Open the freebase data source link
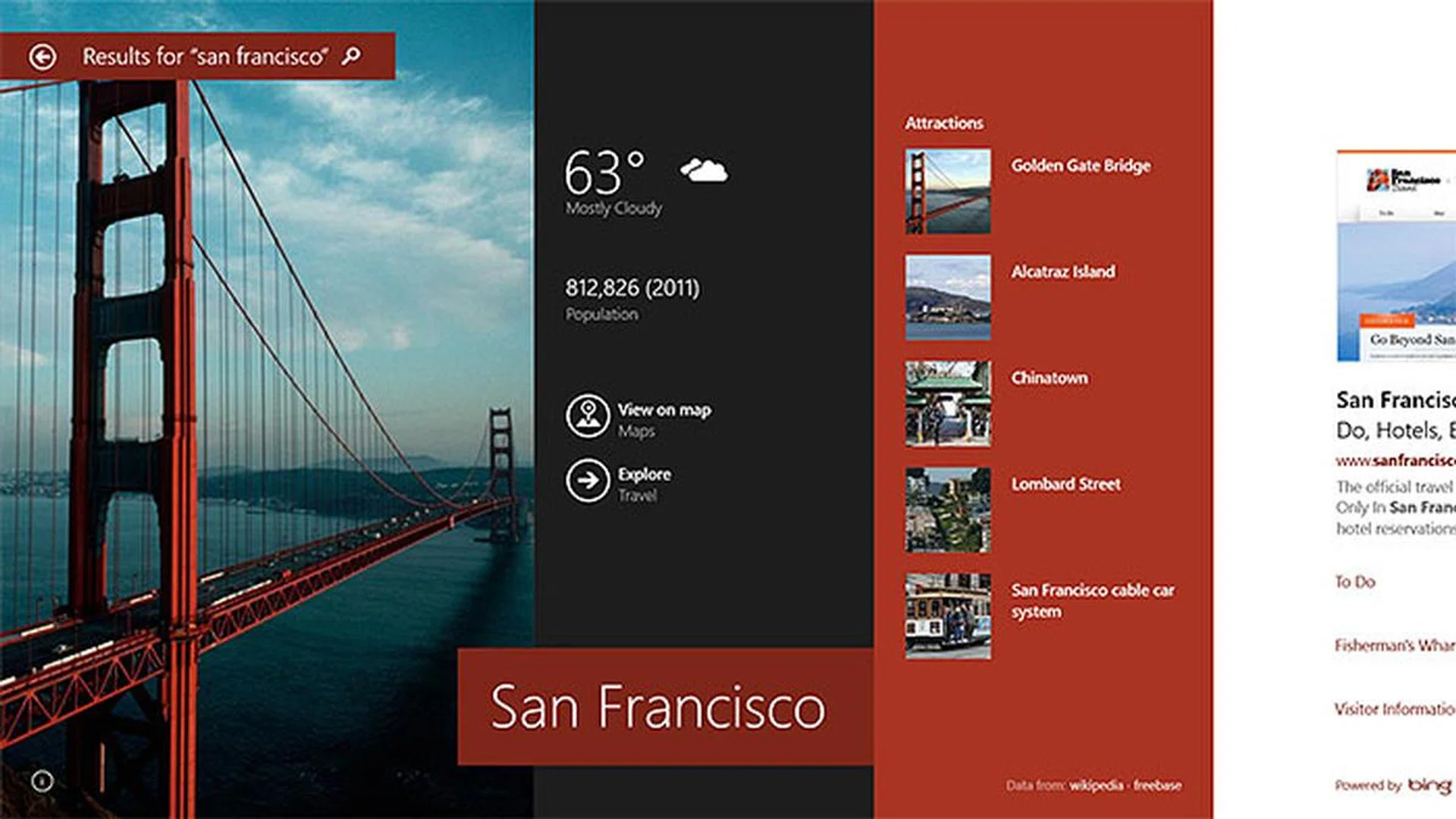1456x819 pixels. (x=1157, y=786)
